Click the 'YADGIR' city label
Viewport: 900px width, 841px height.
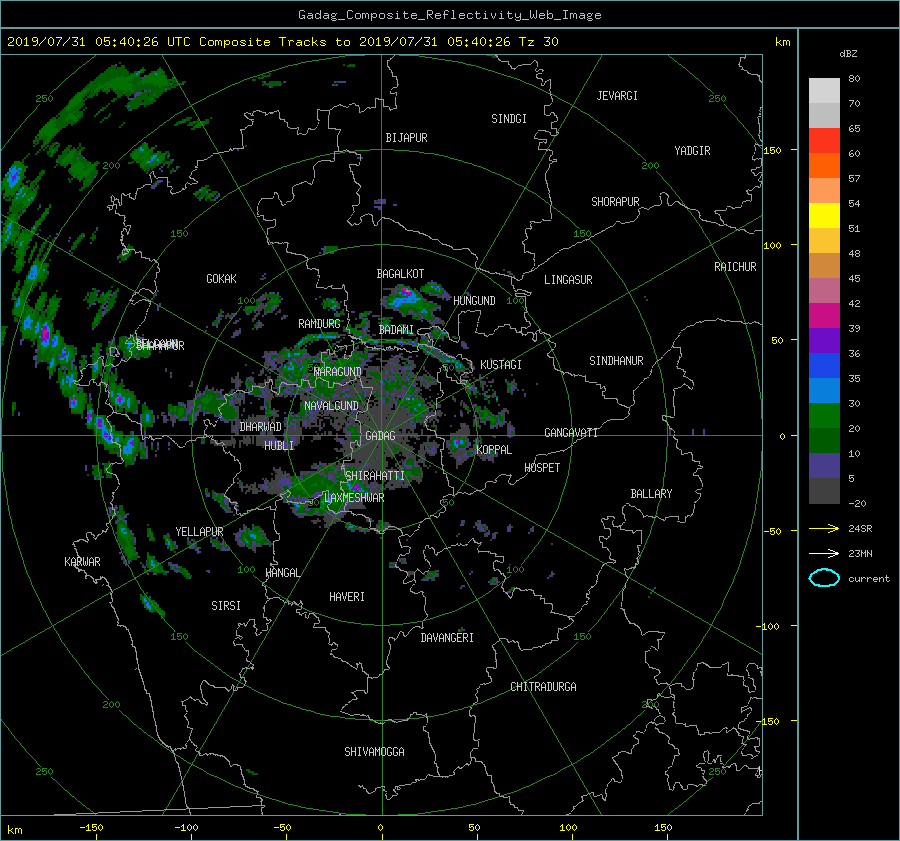(x=692, y=151)
